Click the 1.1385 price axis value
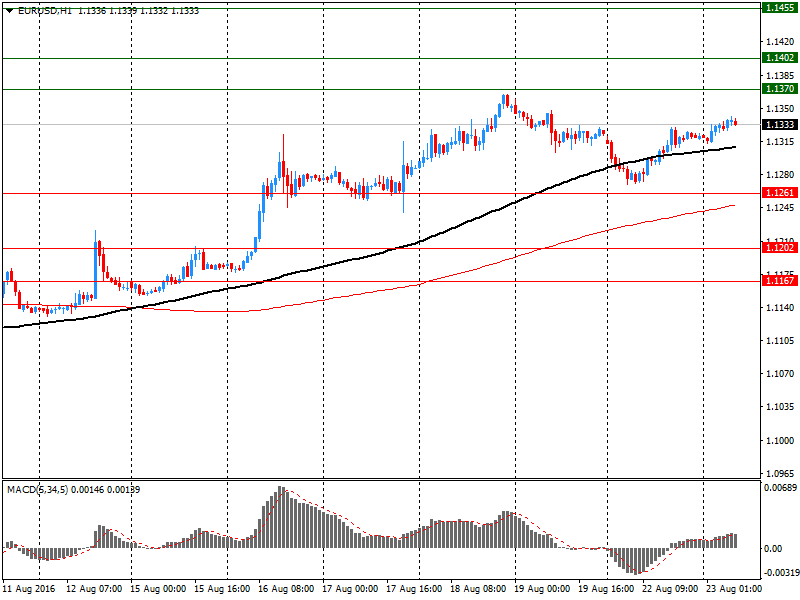The width and height of the screenshot is (800, 600). coord(780,76)
